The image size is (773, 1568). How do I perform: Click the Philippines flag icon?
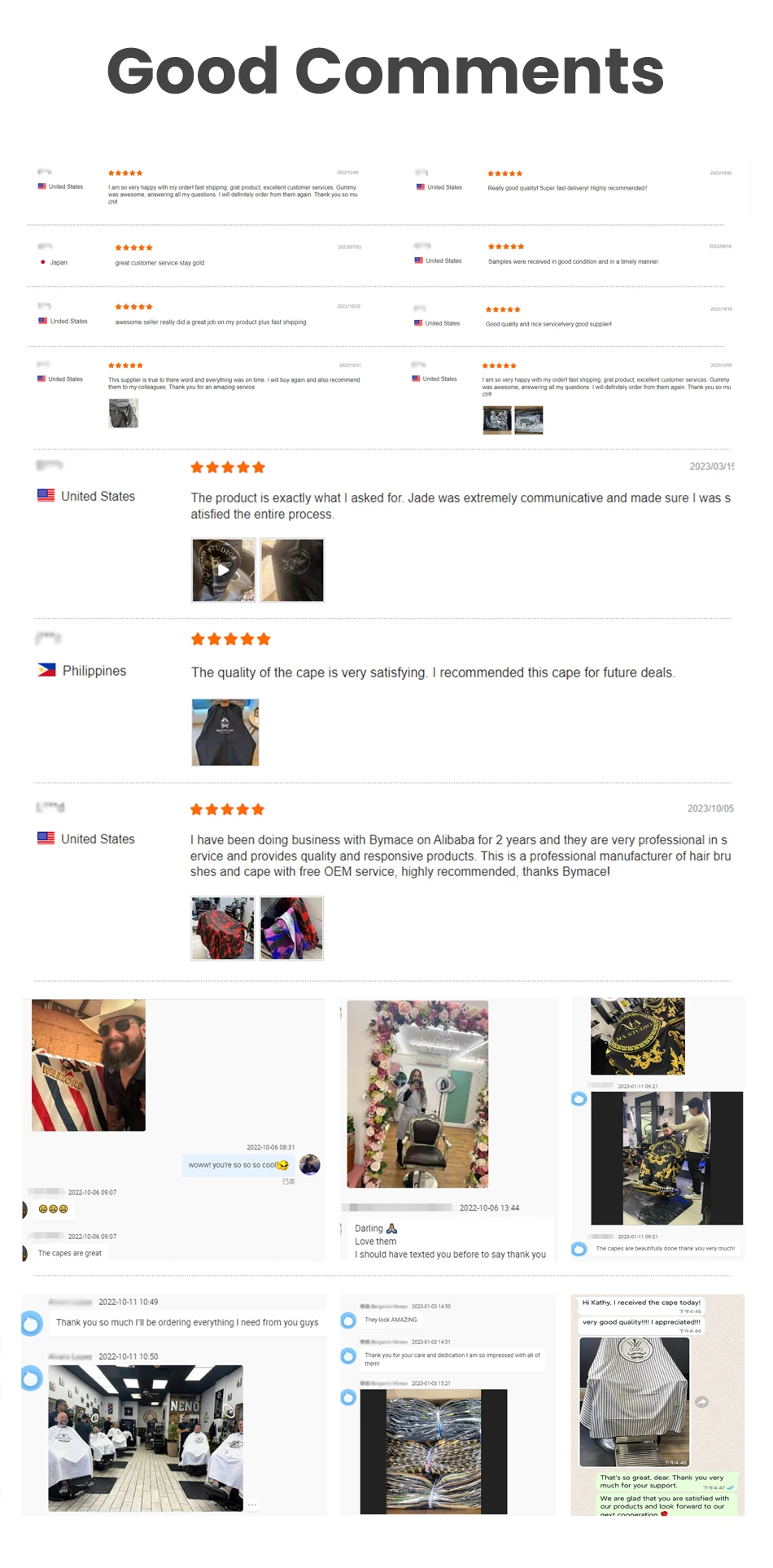pyautogui.click(x=46, y=670)
